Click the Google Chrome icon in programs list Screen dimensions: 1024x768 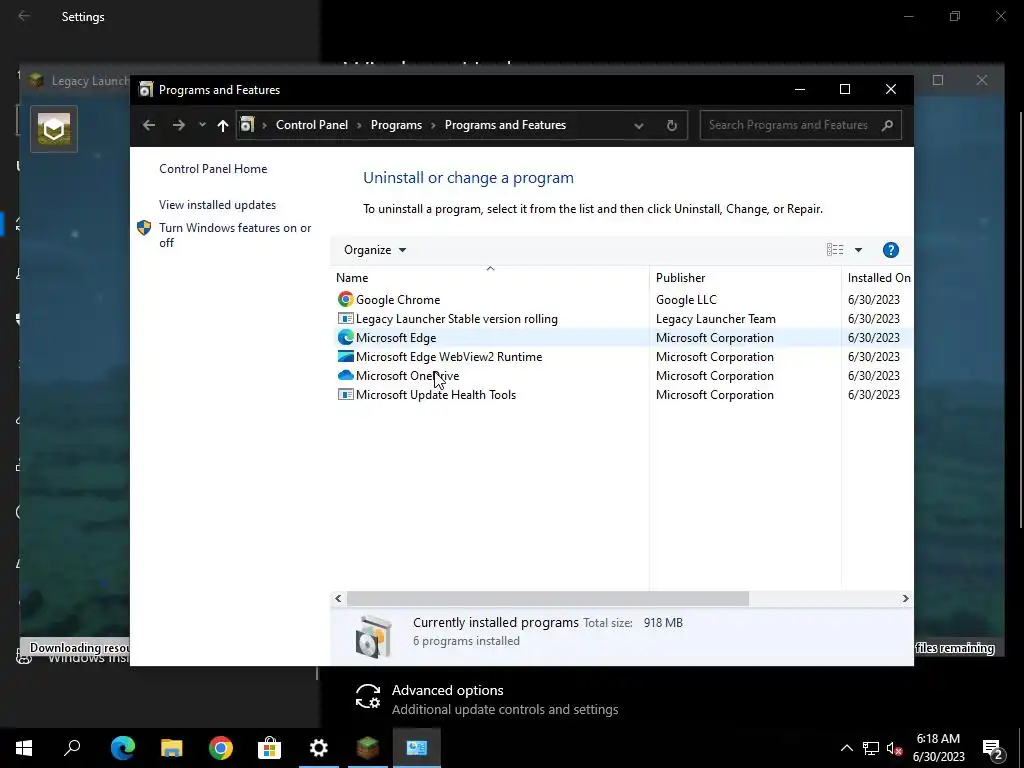(x=345, y=300)
